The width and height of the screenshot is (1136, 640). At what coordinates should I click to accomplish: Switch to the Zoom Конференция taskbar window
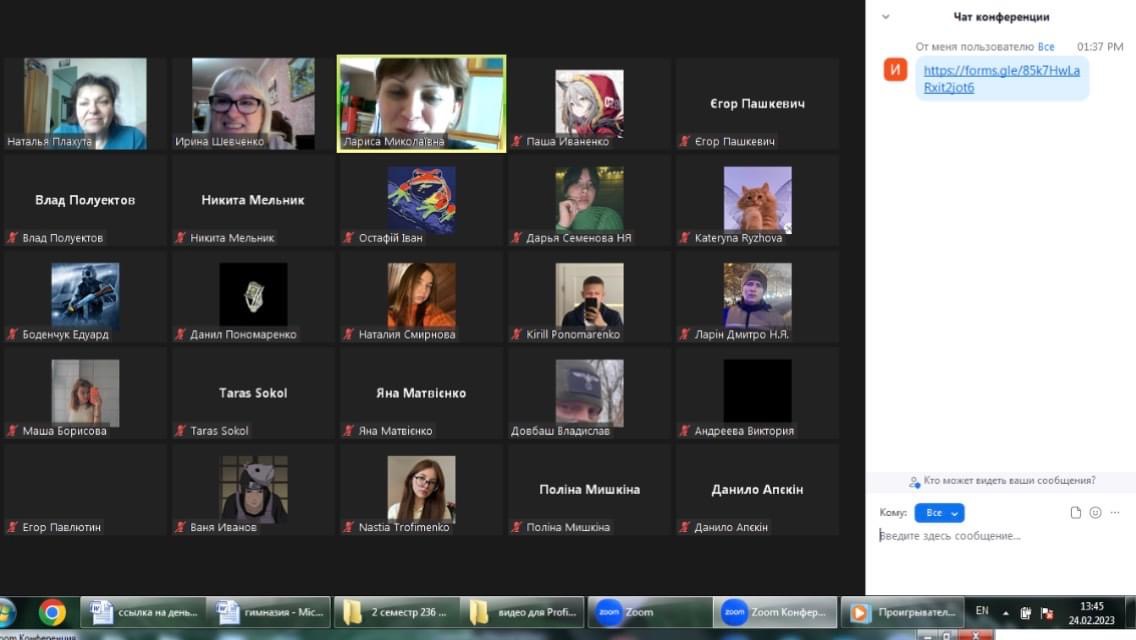pyautogui.click(x=776, y=612)
